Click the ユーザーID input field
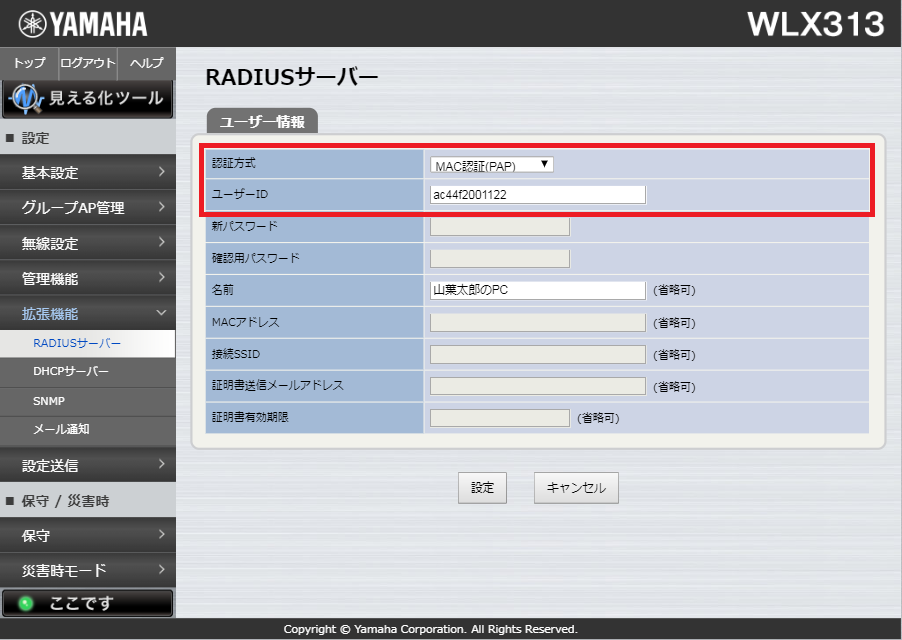 [537, 194]
